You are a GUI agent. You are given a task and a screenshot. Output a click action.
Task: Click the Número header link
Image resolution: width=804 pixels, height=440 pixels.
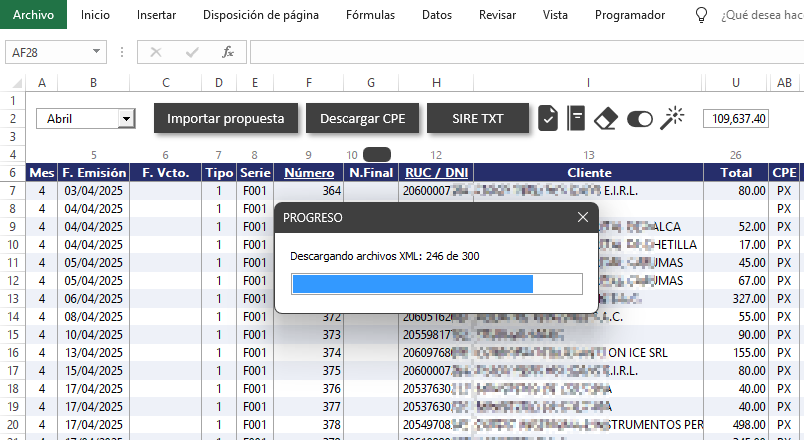(x=309, y=173)
